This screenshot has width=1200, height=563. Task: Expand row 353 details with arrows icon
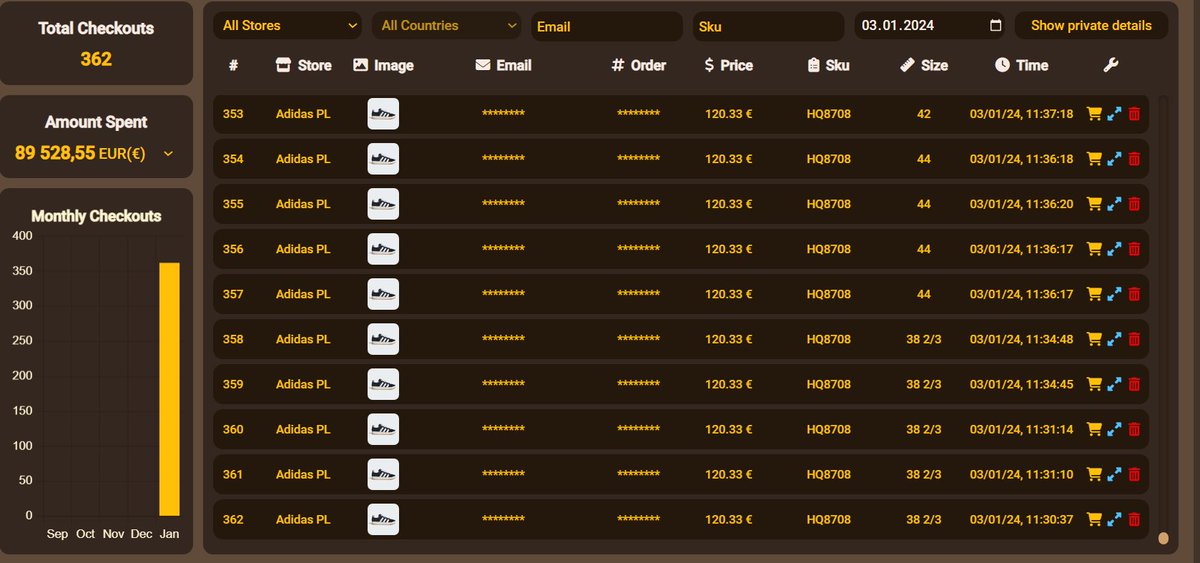tap(1115, 114)
